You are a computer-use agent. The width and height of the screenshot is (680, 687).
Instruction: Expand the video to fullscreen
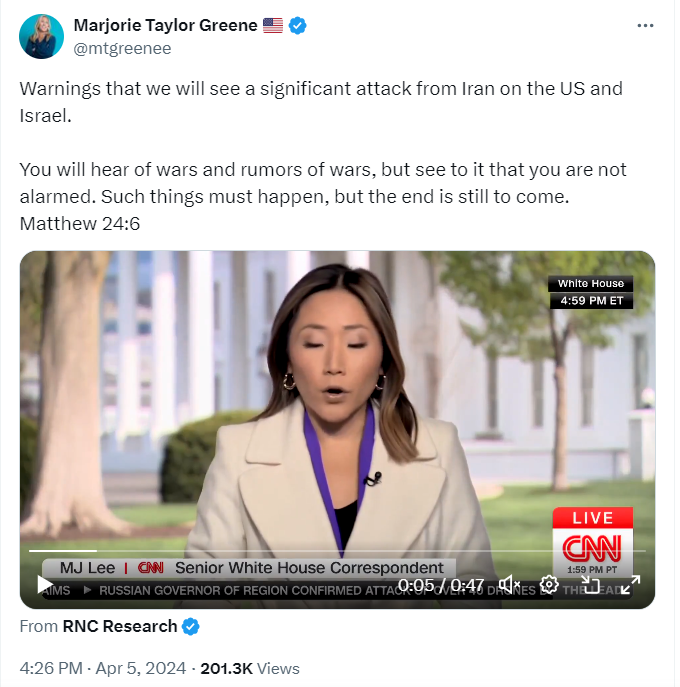[x=630, y=584]
